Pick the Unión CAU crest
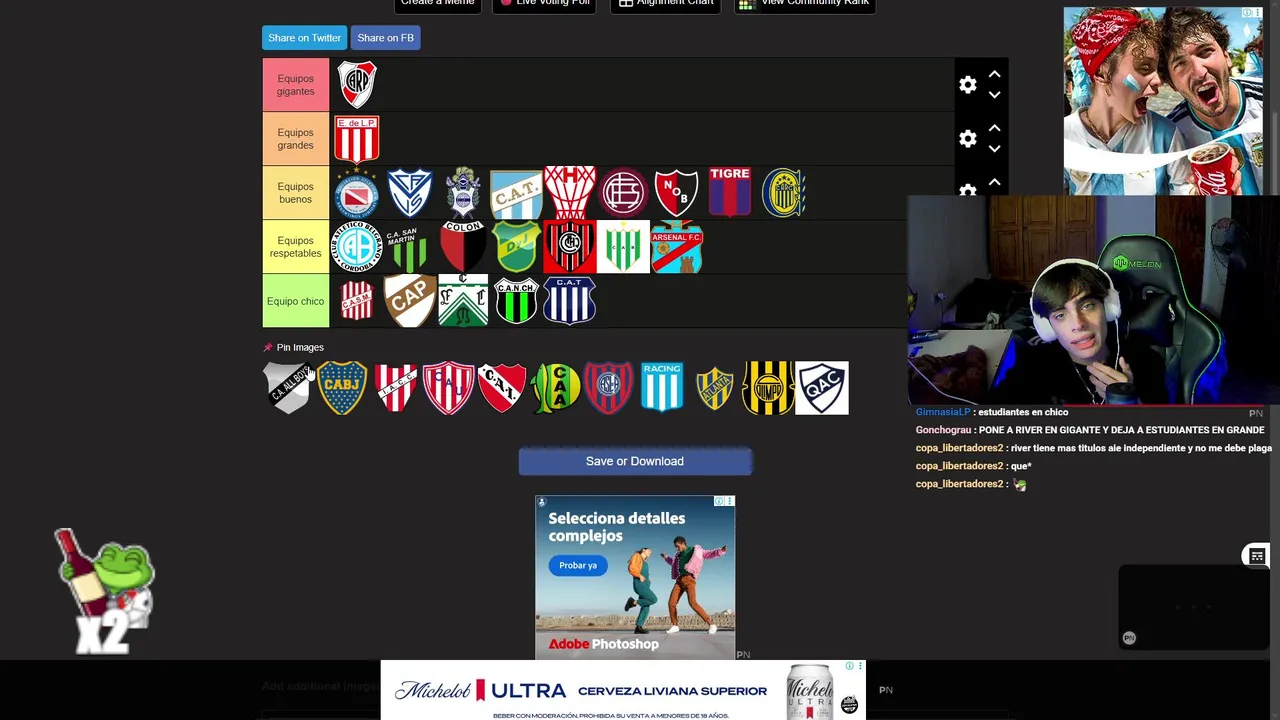 [x=448, y=388]
